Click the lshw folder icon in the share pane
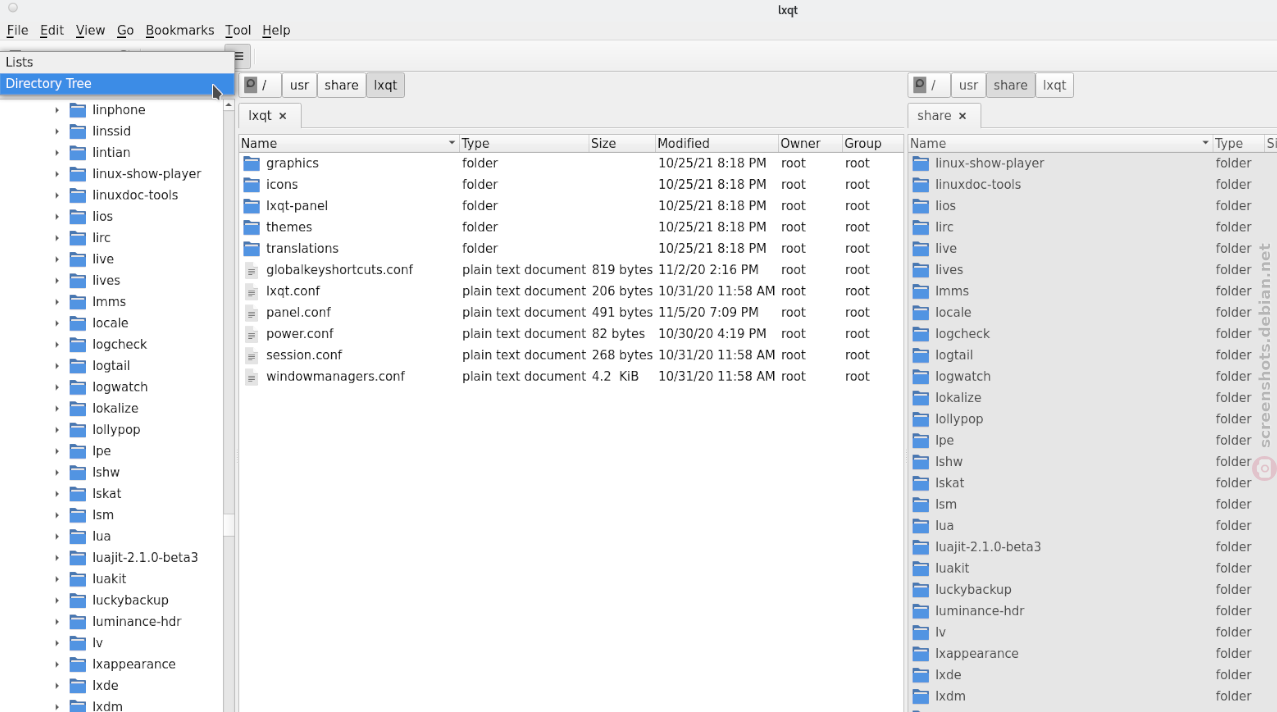This screenshot has height=712, width=1277. click(x=921, y=462)
